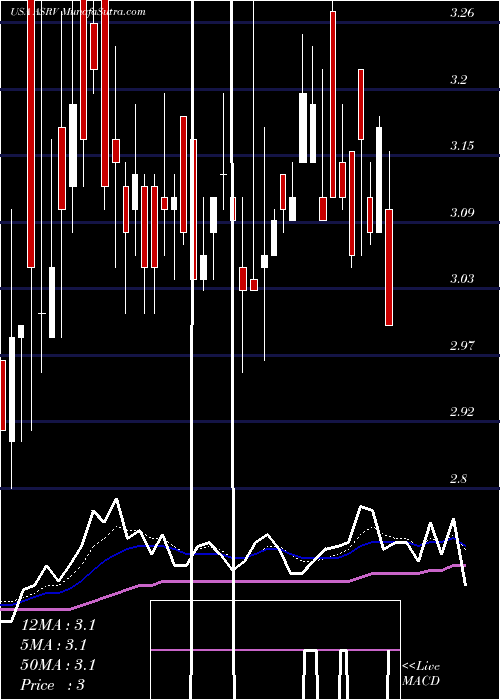Click the Price : 3 legend entry
The width and height of the screenshot is (500, 700).
coord(53,685)
